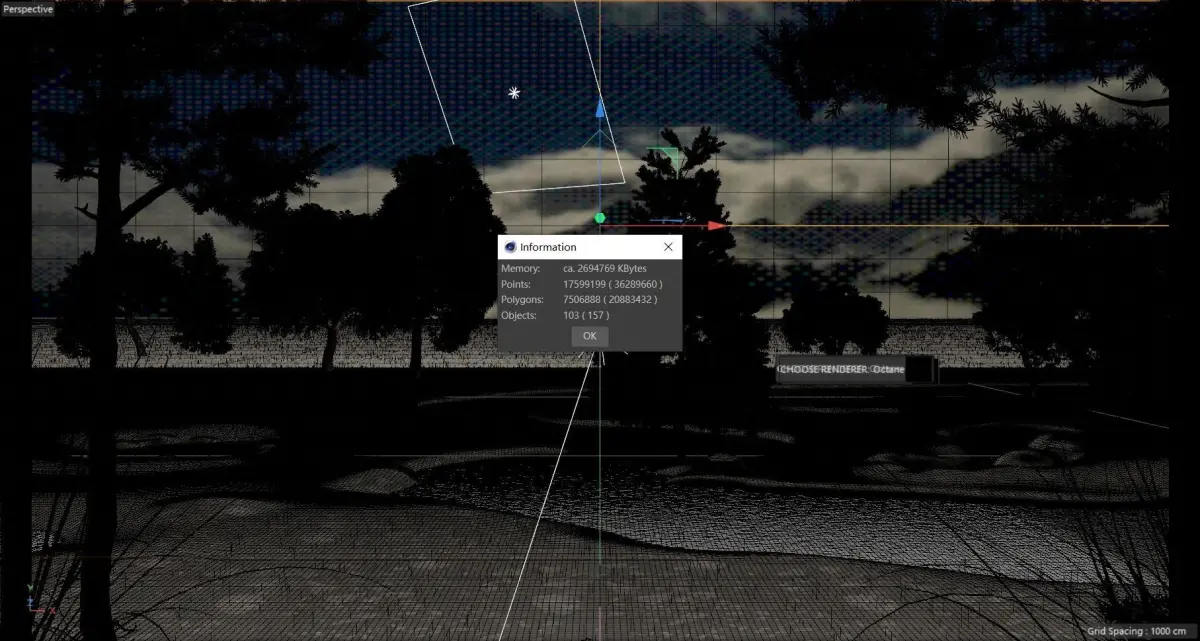Select the CHOOSE RENDERER: Octane text object
Screen dimensions: 1200x641
[841, 369]
